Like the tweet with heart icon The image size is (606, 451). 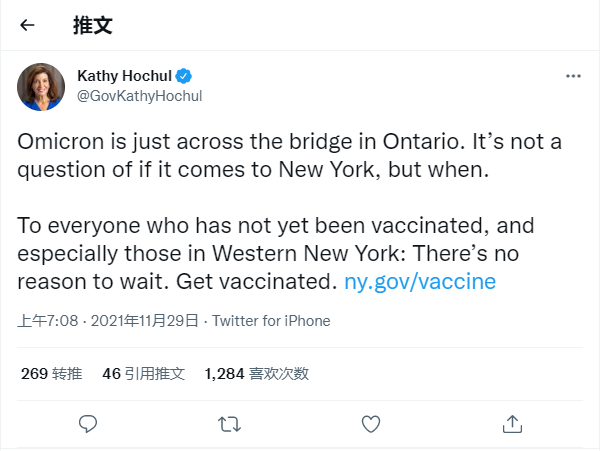coord(371,423)
